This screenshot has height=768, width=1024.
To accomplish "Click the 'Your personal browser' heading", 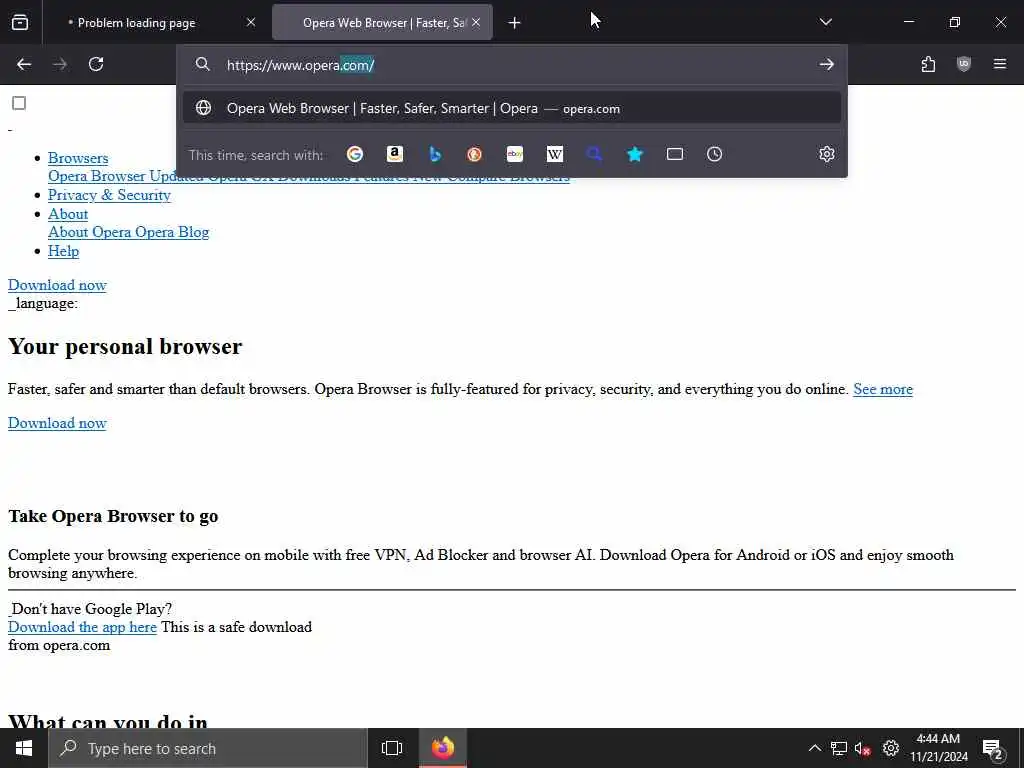I will click(125, 347).
